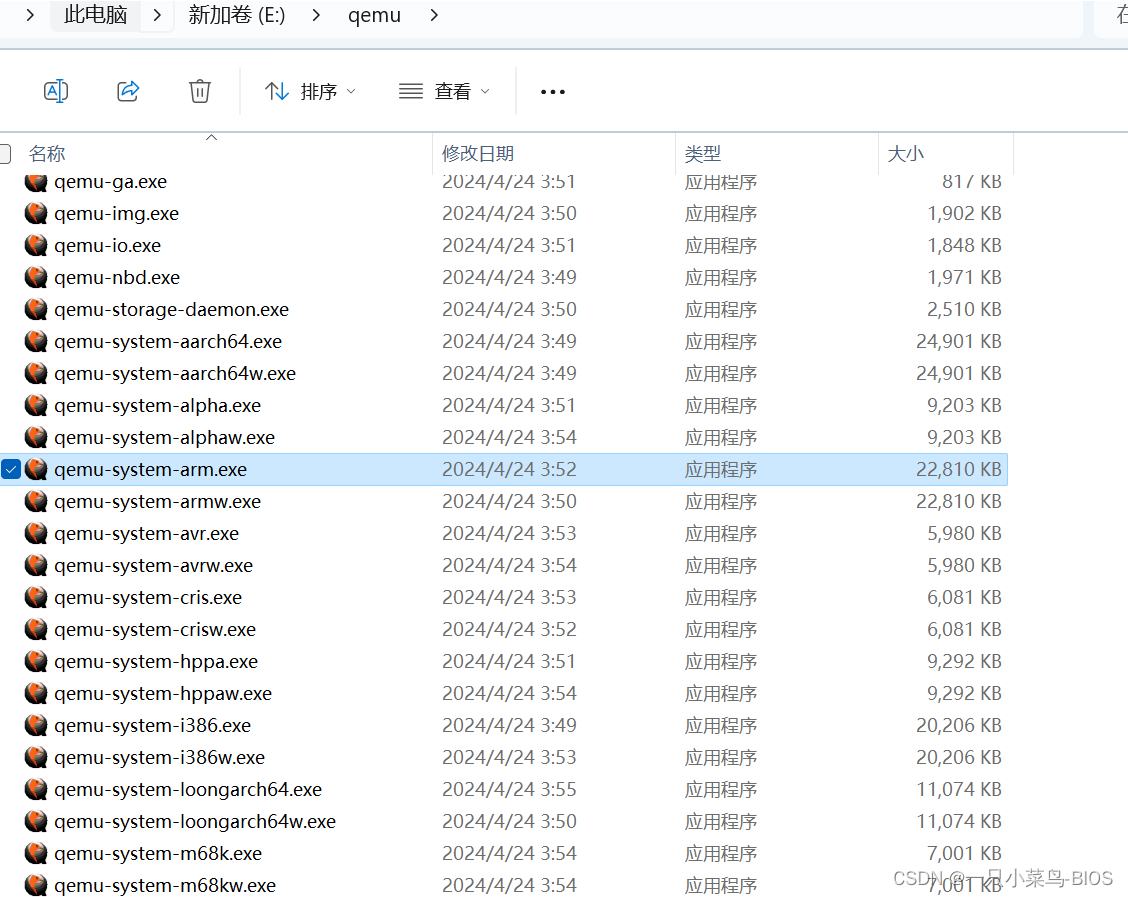The width and height of the screenshot is (1128, 897).
Task: Select the qemu-system-aarch64.exe file name
Action: [168, 342]
